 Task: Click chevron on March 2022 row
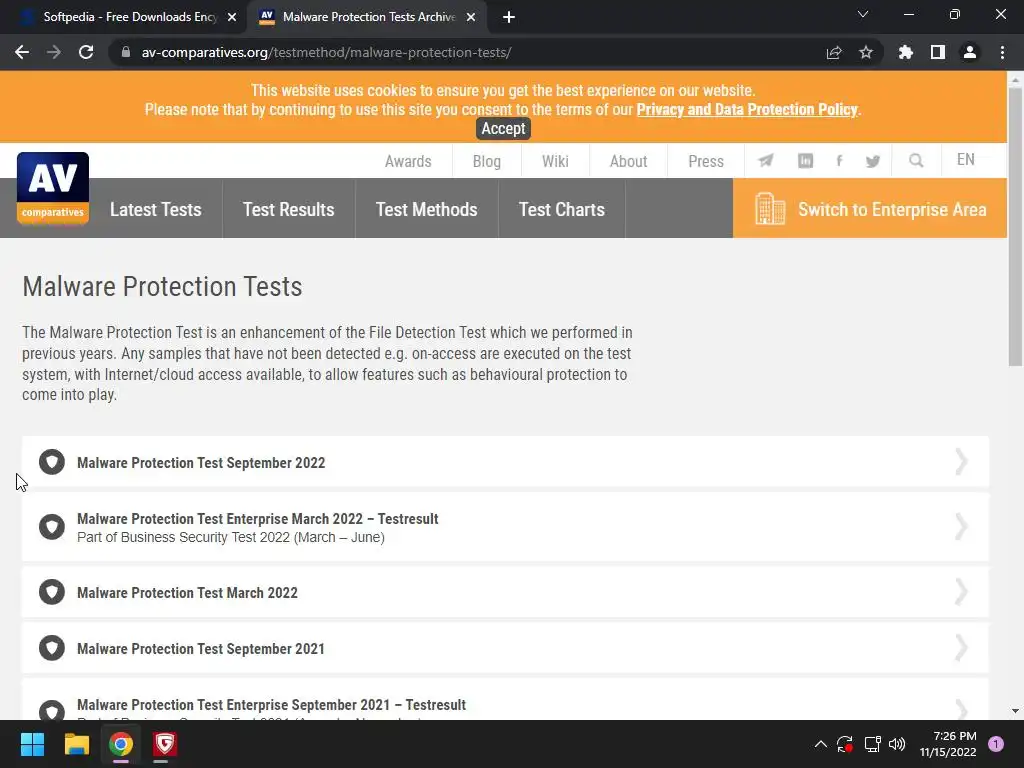click(961, 592)
